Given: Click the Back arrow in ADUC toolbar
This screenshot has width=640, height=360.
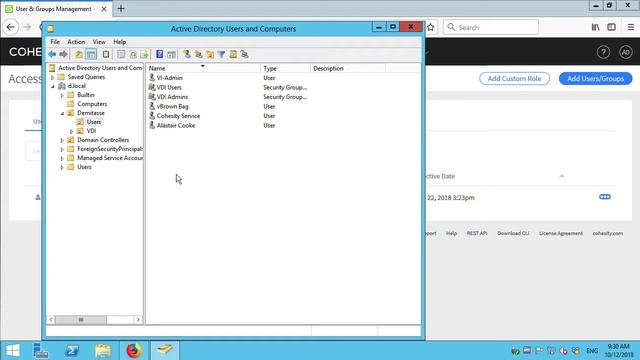Looking at the screenshot, I should (52, 54).
